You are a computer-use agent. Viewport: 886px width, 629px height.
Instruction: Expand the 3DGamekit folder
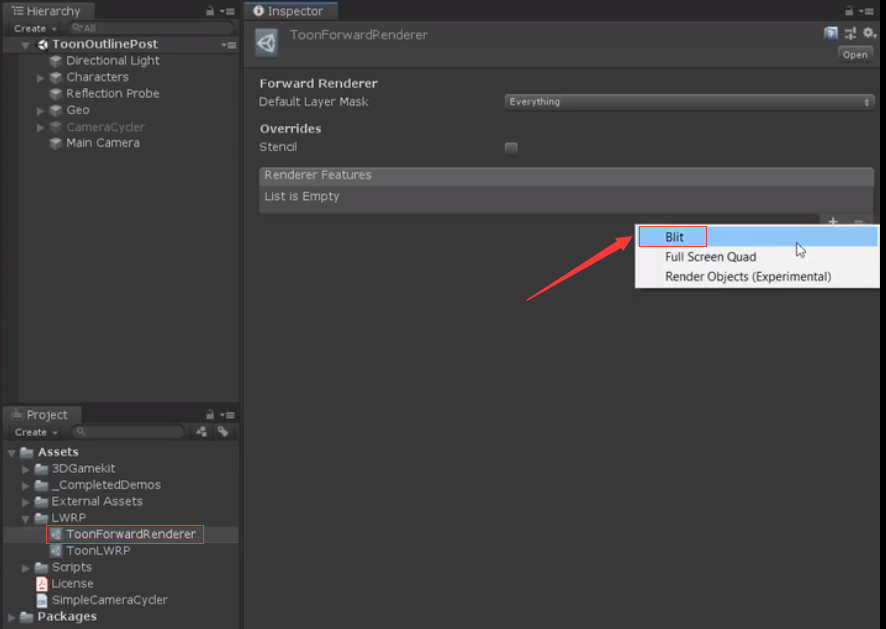pyautogui.click(x=25, y=469)
